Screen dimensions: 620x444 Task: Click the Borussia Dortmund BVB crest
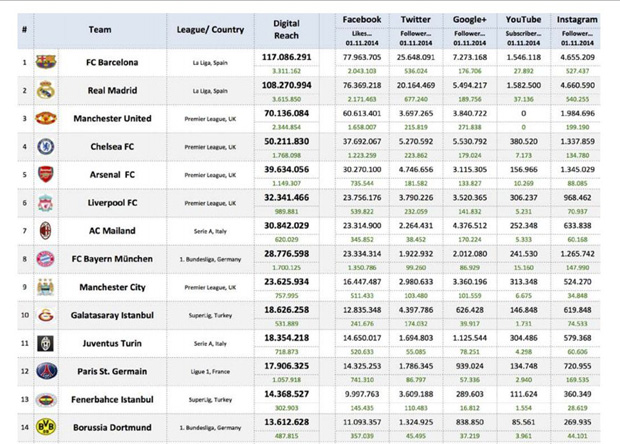[46, 427]
